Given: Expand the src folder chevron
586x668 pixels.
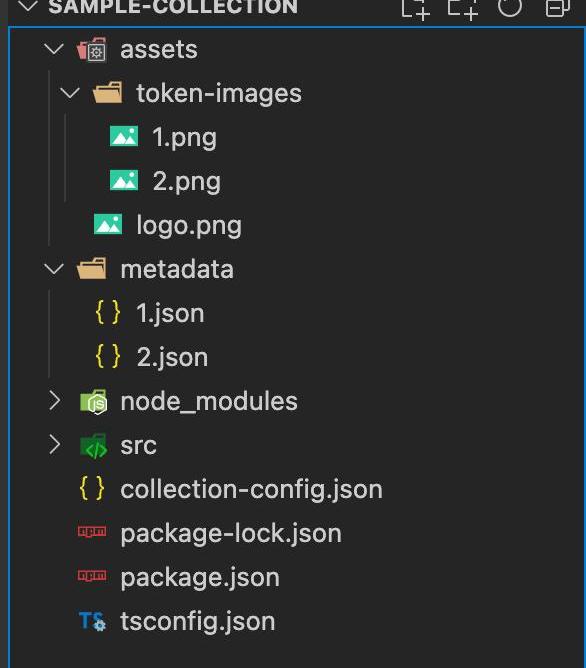Looking at the screenshot, I should point(55,445).
